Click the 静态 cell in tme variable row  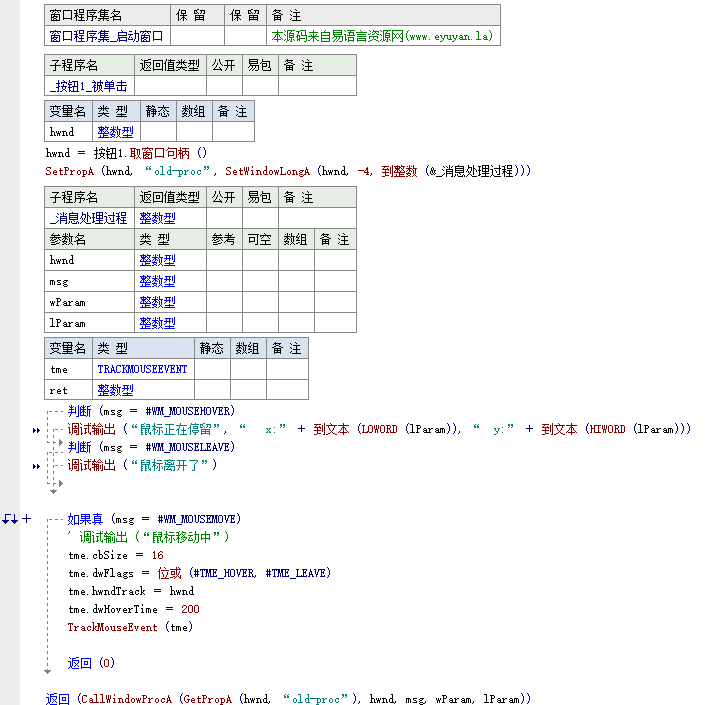point(212,369)
